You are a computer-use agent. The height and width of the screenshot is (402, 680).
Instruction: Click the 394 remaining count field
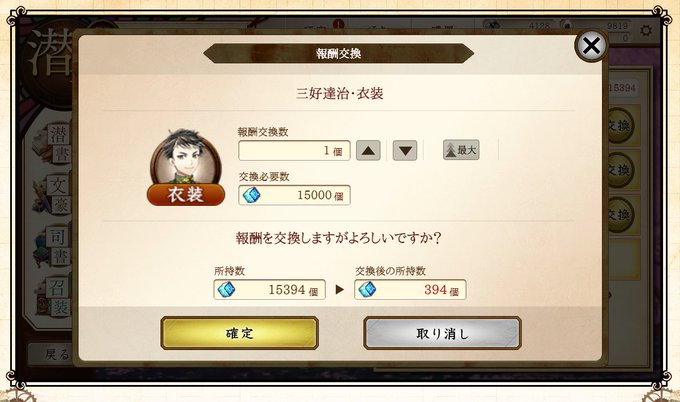coord(410,289)
